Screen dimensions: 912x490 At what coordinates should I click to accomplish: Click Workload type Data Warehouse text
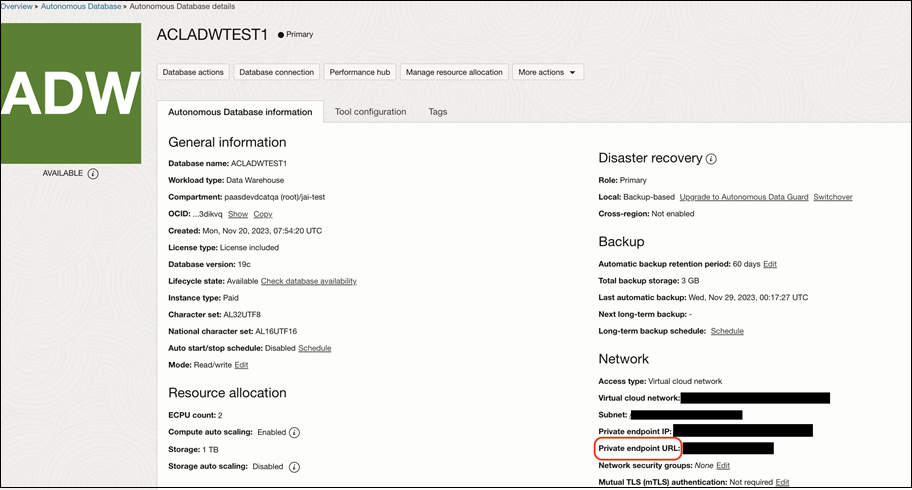[255, 180]
